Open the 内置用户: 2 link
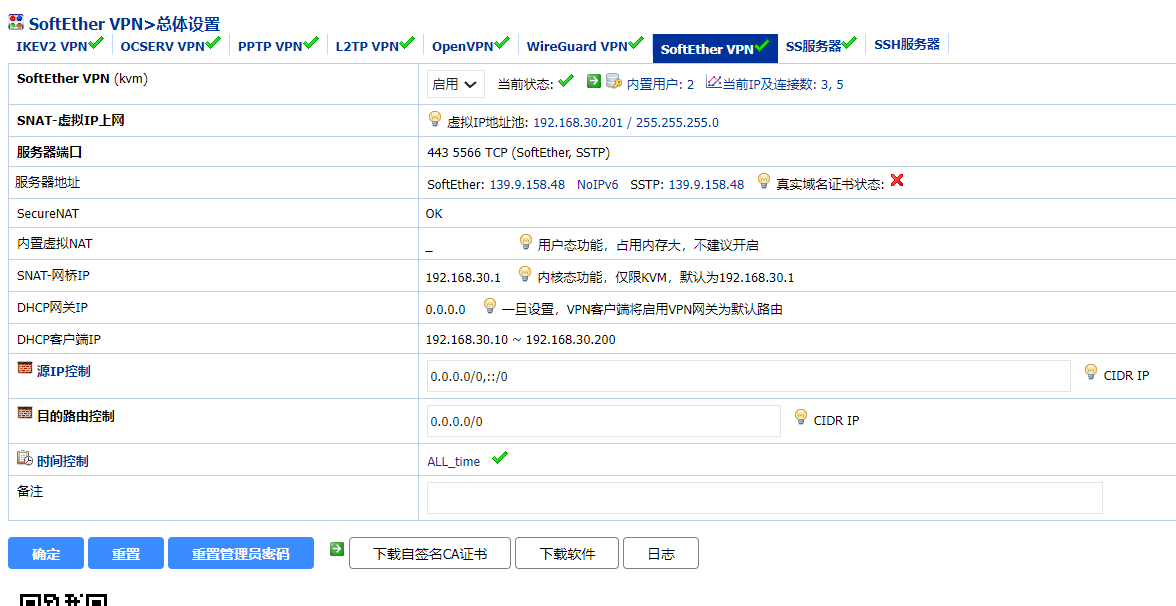 pyautogui.click(x=660, y=85)
